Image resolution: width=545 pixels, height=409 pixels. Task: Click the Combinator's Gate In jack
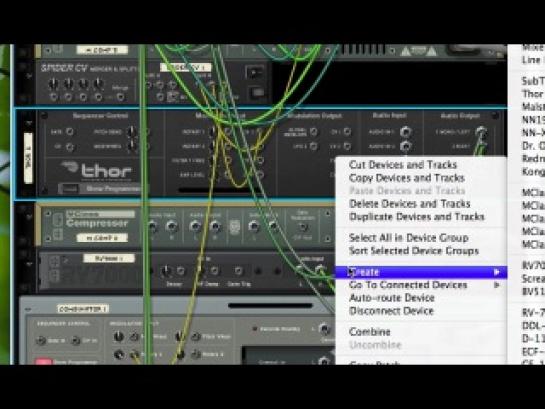[41, 340]
